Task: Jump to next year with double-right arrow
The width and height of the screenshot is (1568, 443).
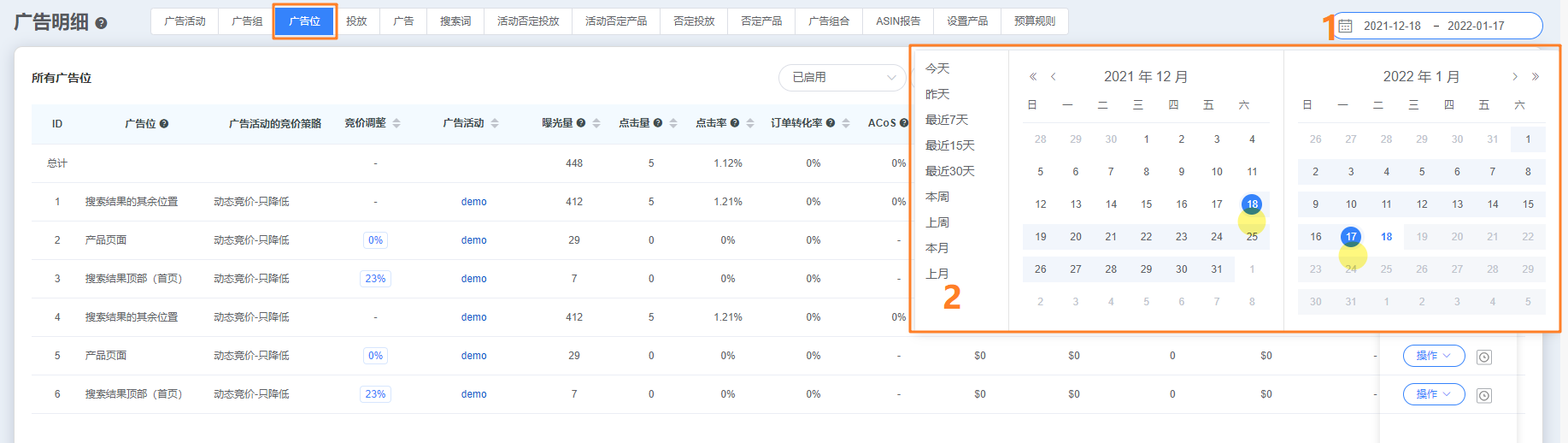Action: click(x=1536, y=77)
